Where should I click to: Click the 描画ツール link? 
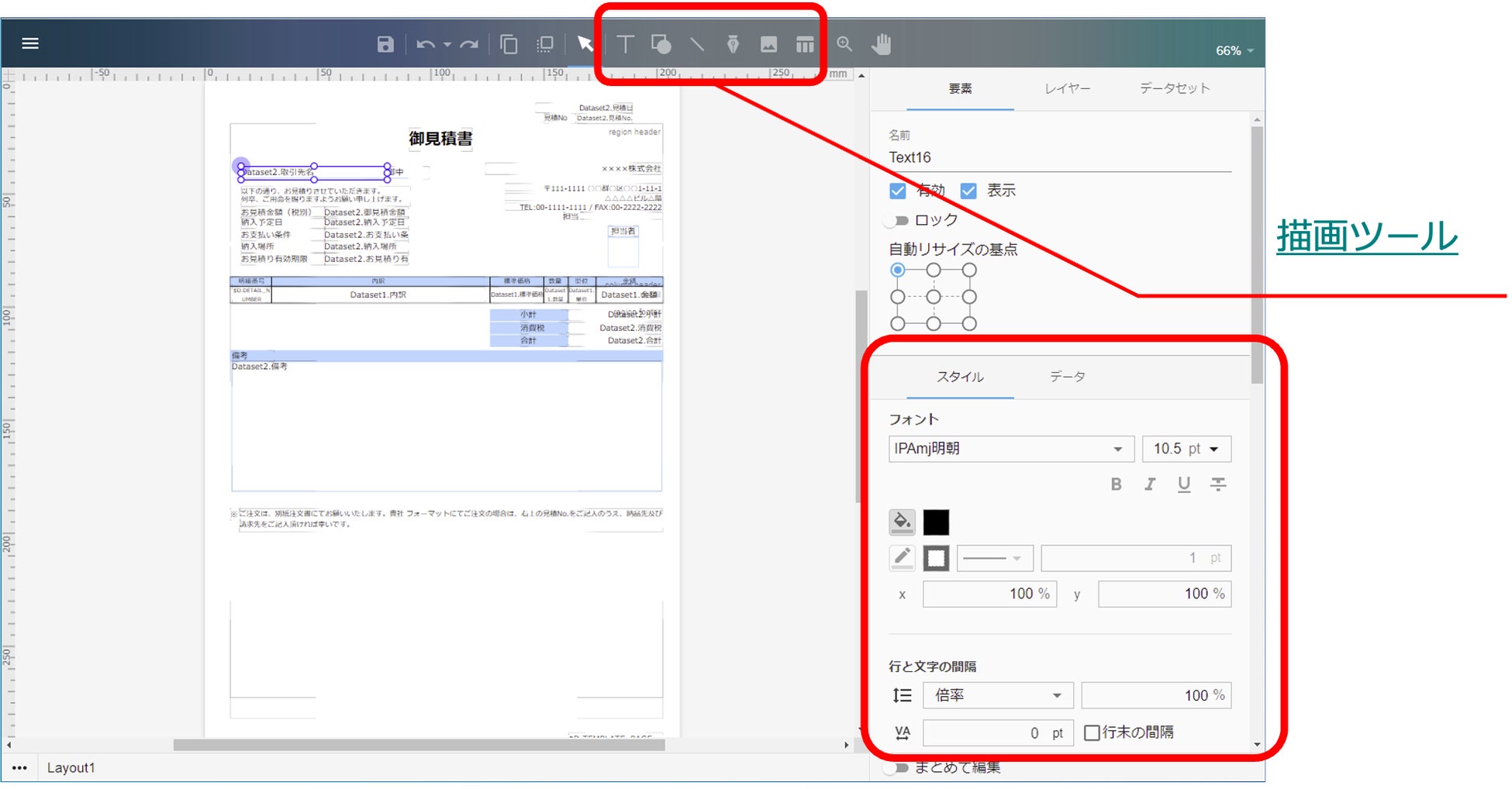click(1367, 236)
